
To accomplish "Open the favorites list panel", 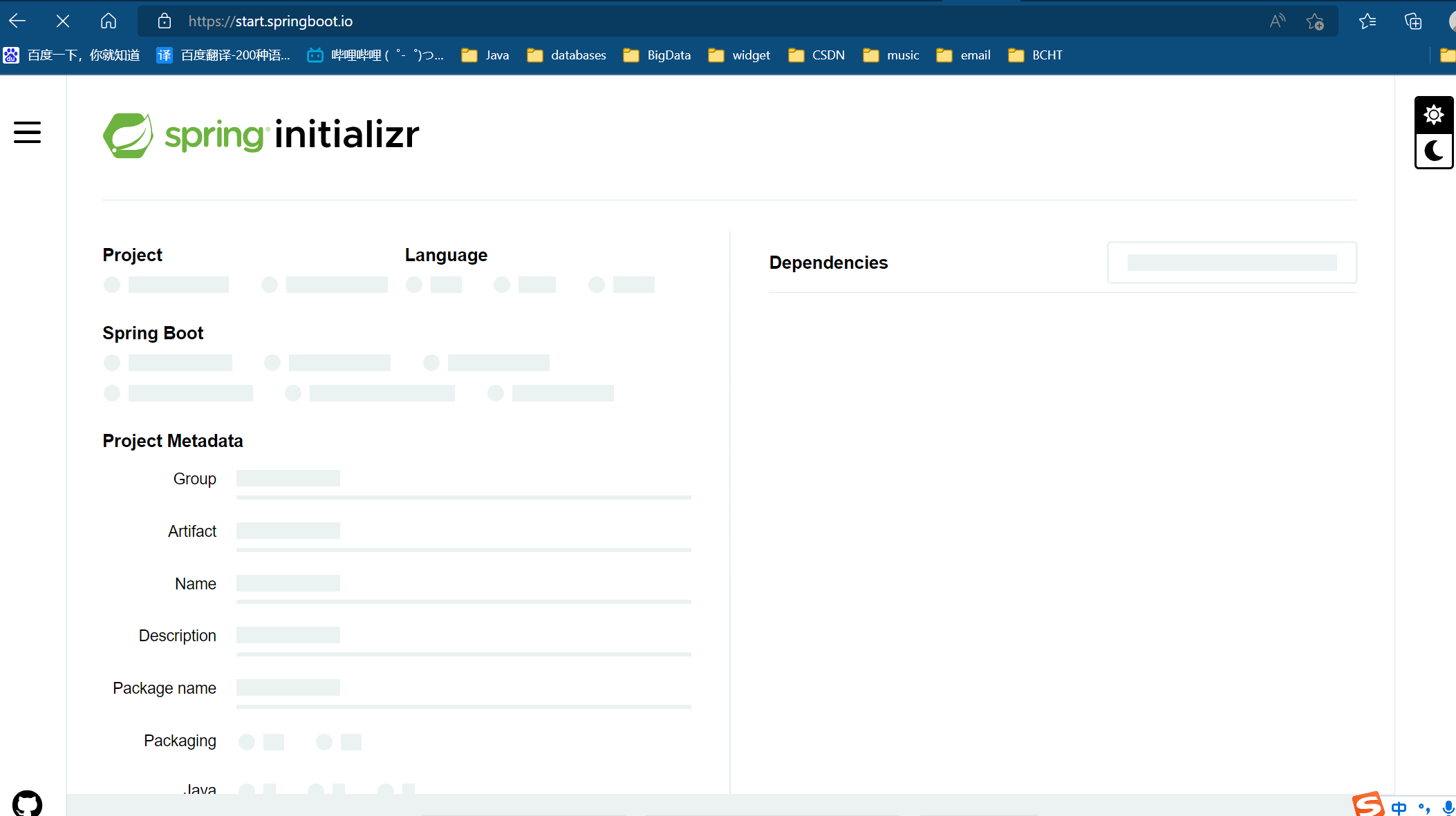I will click(1367, 21).
